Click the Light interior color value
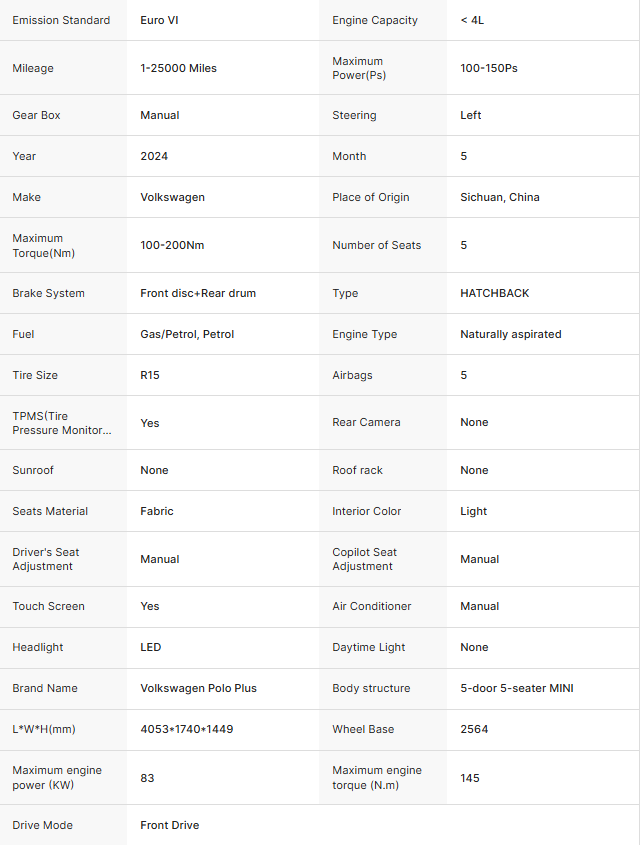The height and width of the screenshot is (845, 641). (x=473, y=511)
